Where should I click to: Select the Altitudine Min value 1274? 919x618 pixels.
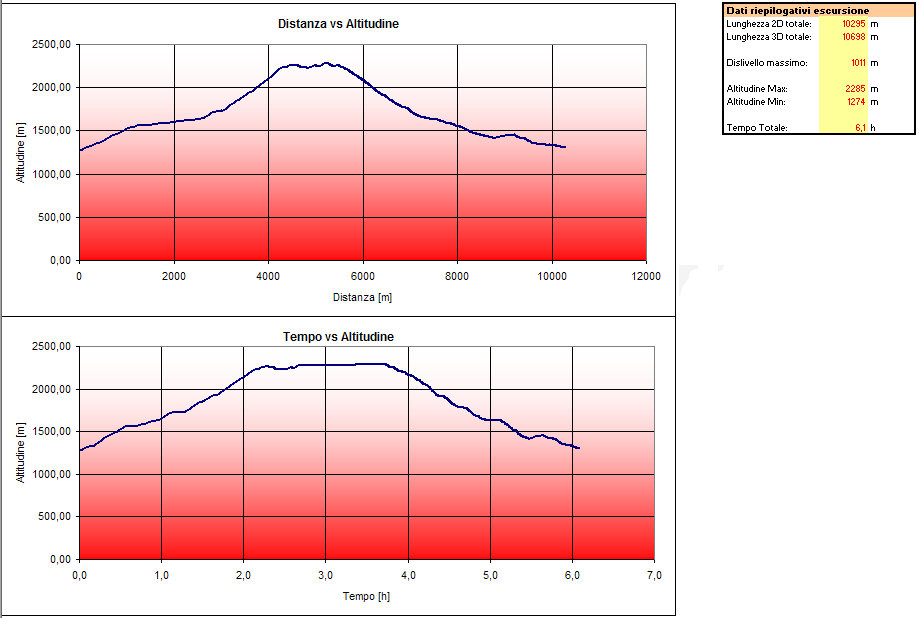coord(856,101)
